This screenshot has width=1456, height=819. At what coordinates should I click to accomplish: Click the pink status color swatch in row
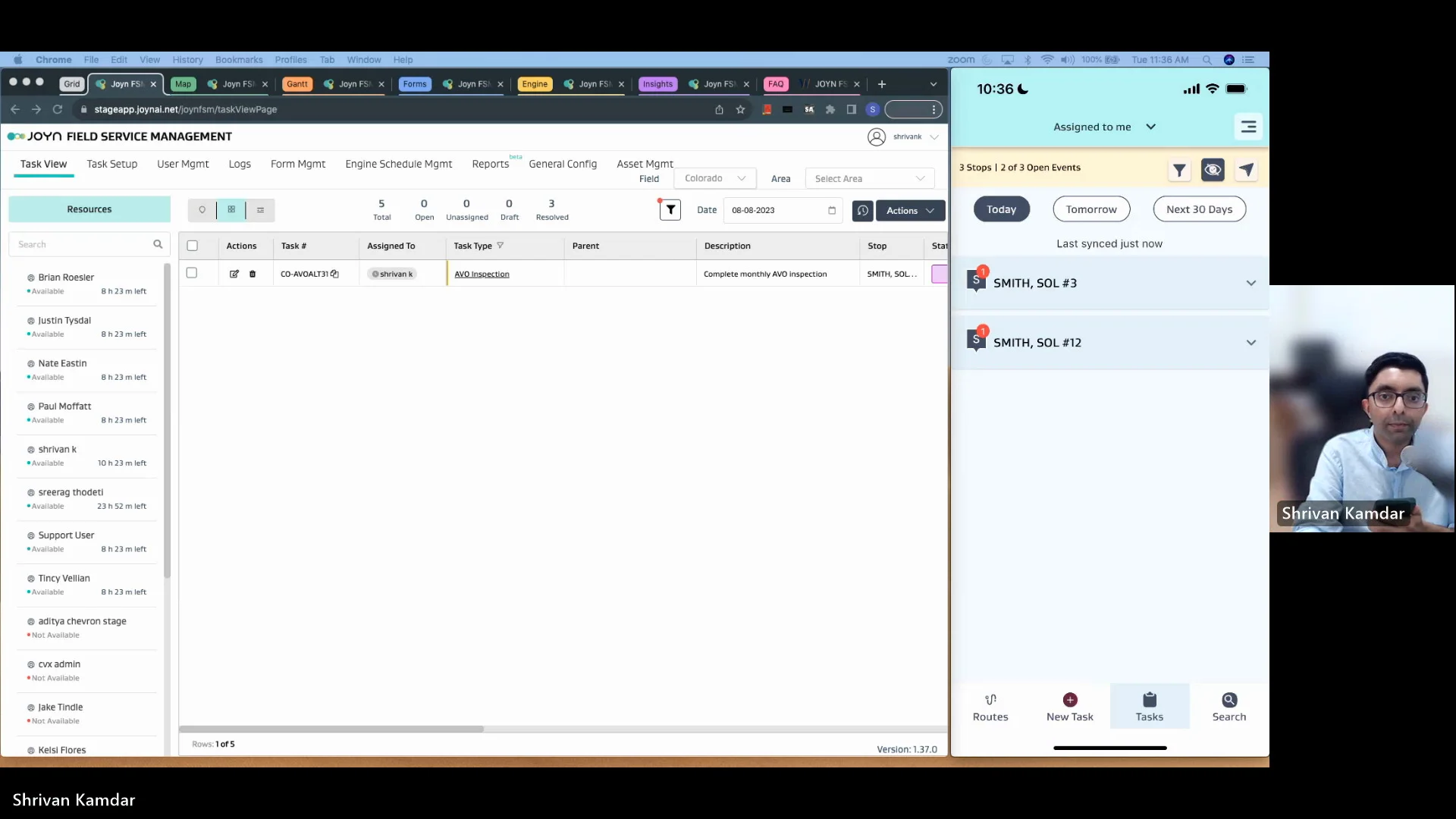tap(939, 274)
